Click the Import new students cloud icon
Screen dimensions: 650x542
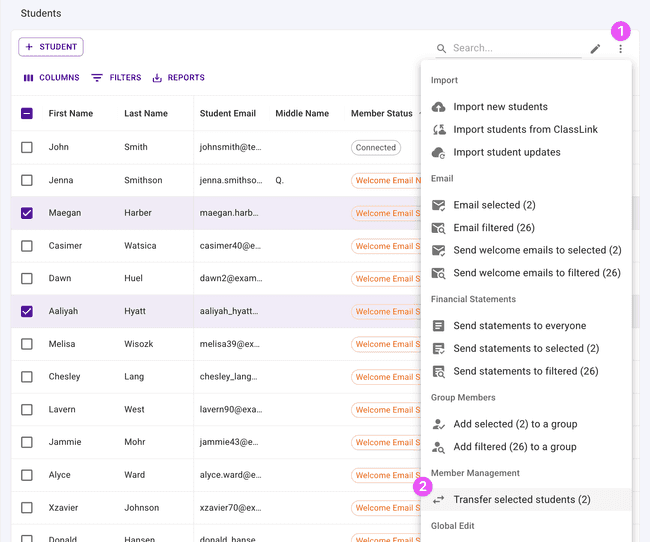coord(438,107)
